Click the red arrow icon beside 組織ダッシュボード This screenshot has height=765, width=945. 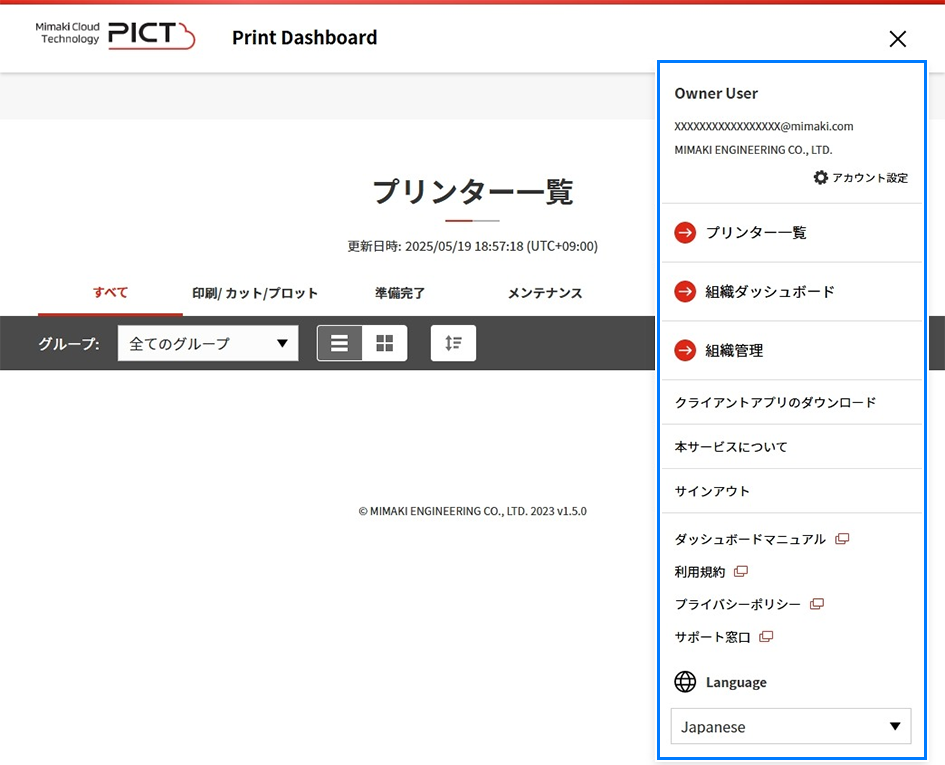[685, 292]
